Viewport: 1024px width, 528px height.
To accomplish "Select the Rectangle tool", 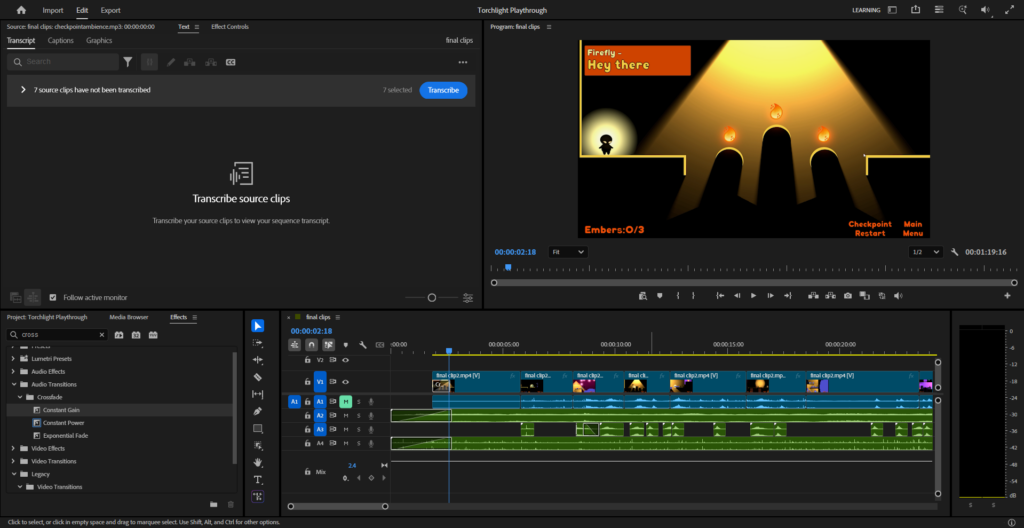I will coord(257,429).
